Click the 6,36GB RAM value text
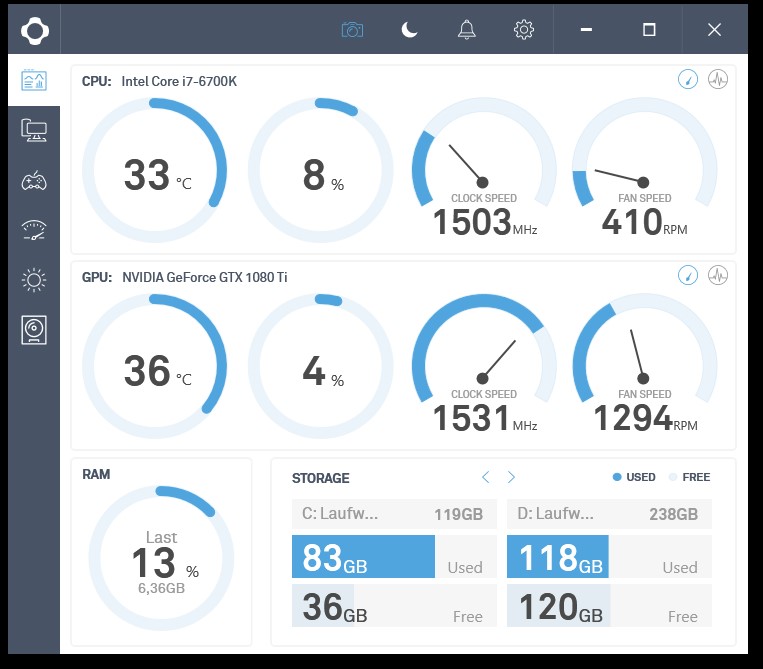Screen dimensions: 763x669 coord(161,588)
